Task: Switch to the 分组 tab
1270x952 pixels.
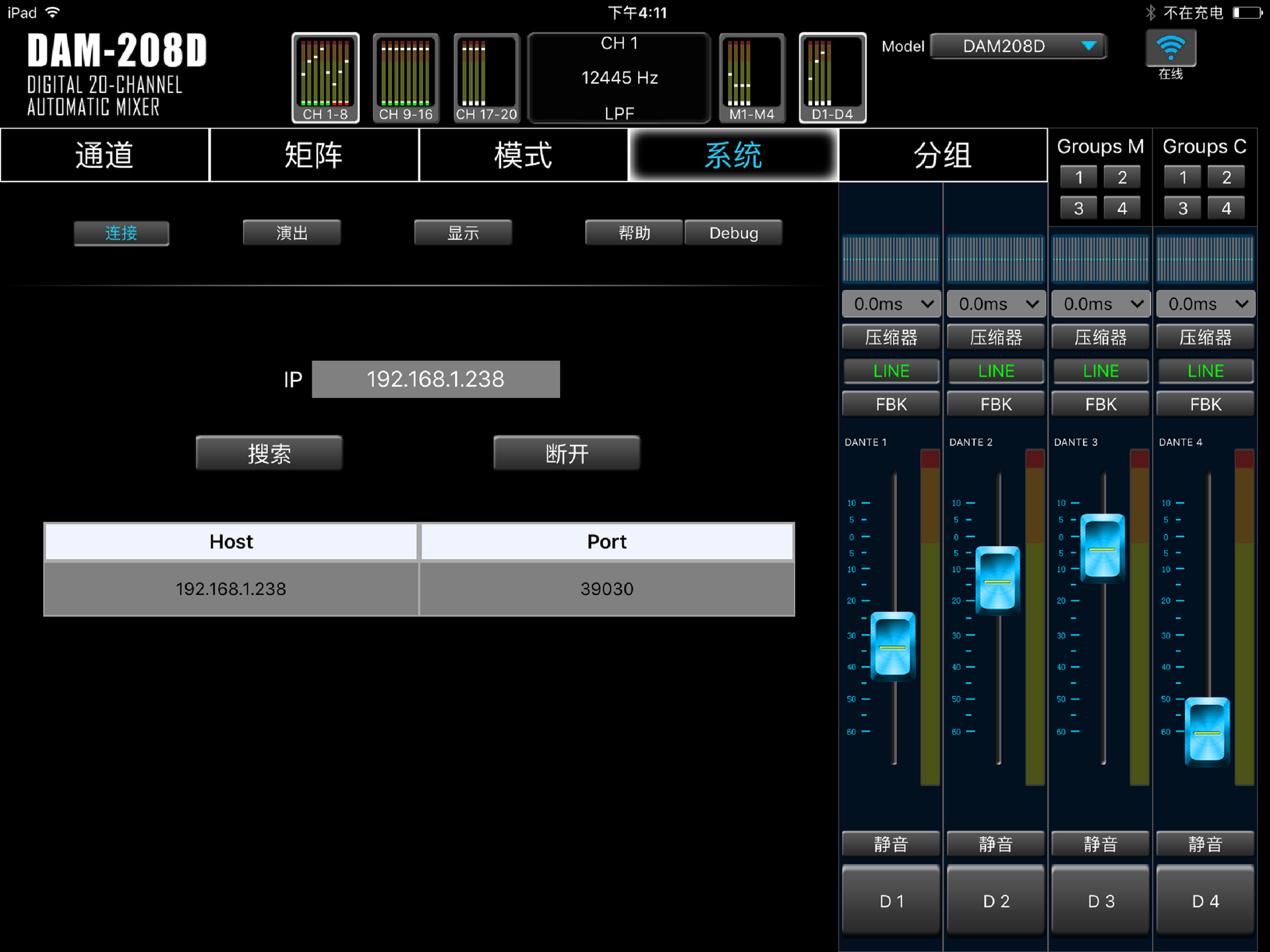Action: coord(943,155)
